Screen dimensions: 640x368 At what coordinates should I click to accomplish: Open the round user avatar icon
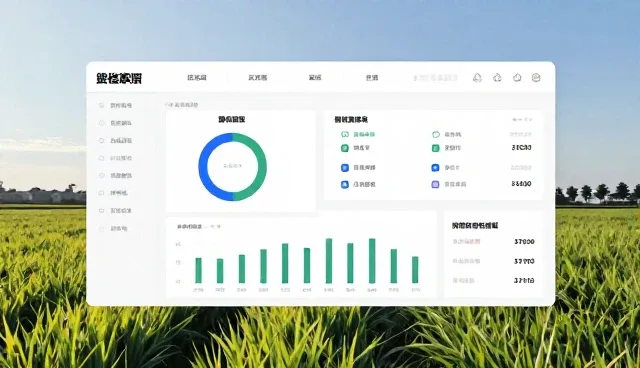536,78
